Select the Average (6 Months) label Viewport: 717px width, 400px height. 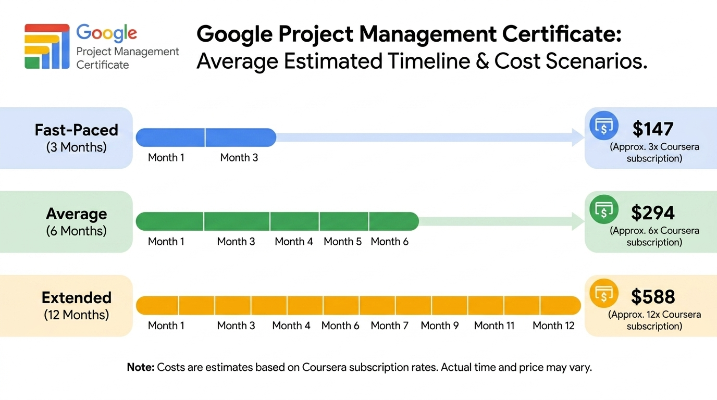pos(76,222)
